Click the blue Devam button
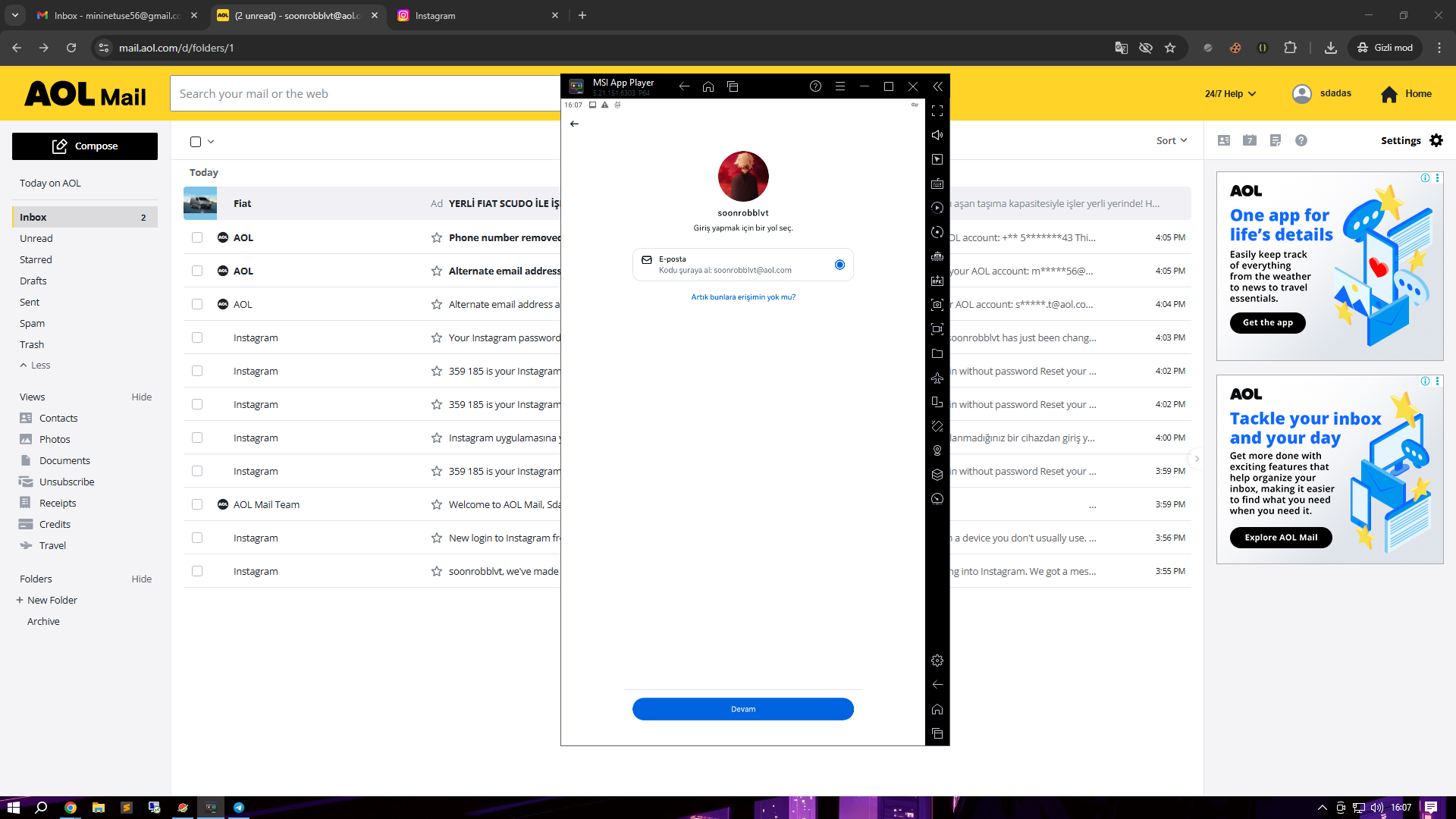 click(x=743, y=709)
